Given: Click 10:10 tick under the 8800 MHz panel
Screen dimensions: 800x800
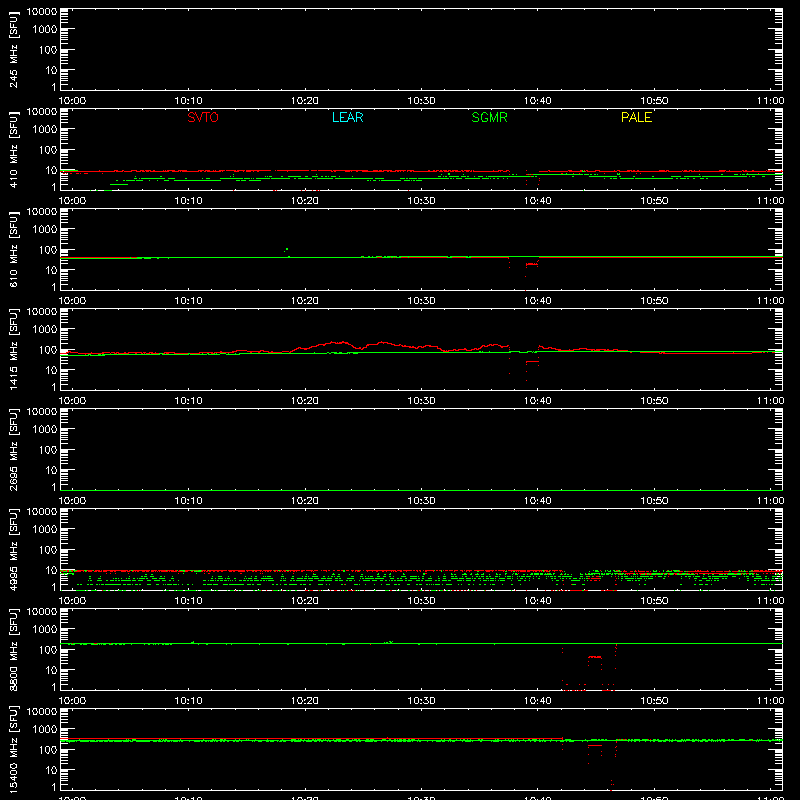Looking at the screenshot, I should coord(188,701).
